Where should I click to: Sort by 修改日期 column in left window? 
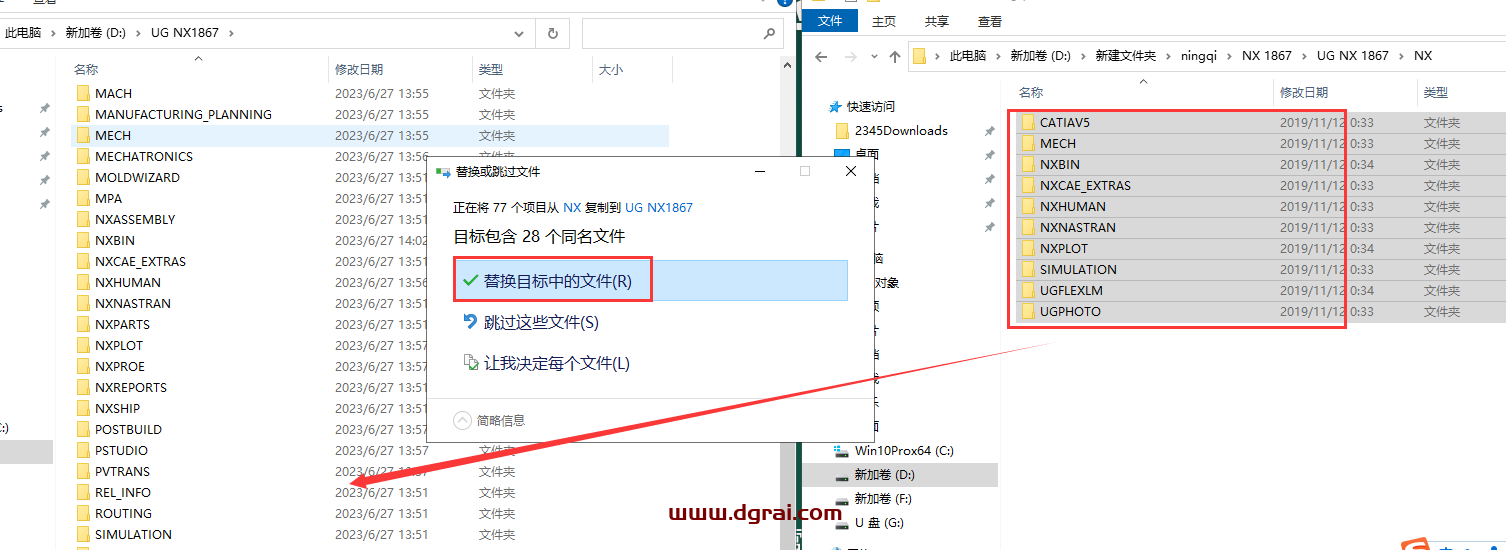[x=359, y=70]
